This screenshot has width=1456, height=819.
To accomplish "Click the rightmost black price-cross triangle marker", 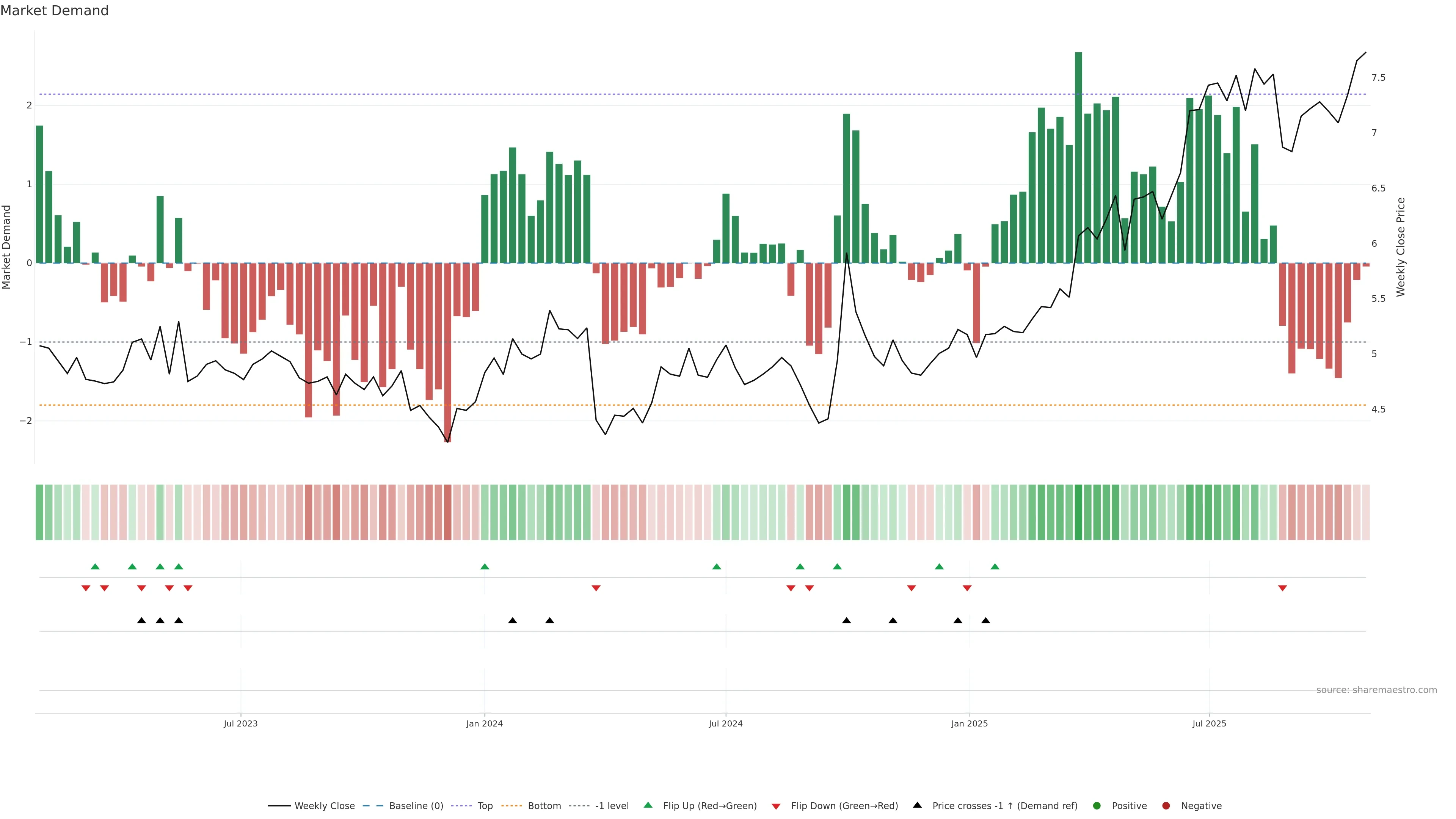I will click(985, 621).
